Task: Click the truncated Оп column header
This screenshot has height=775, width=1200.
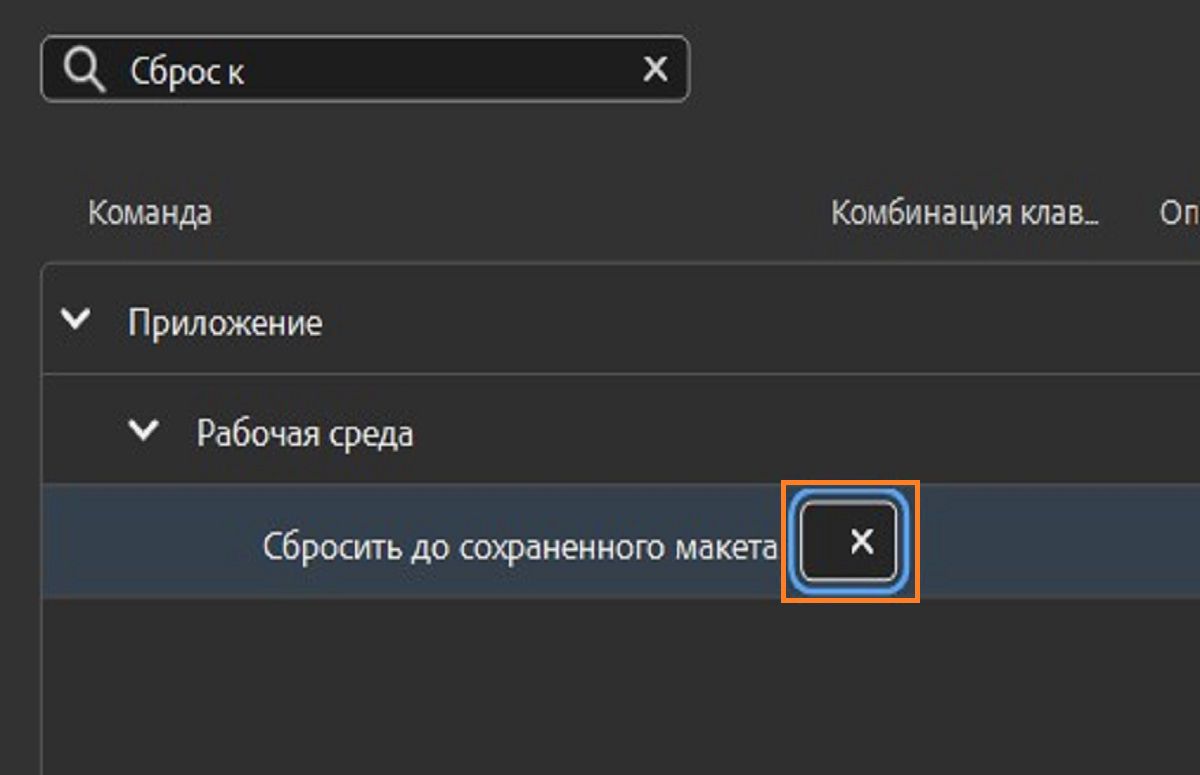Action: [1182, 211]
